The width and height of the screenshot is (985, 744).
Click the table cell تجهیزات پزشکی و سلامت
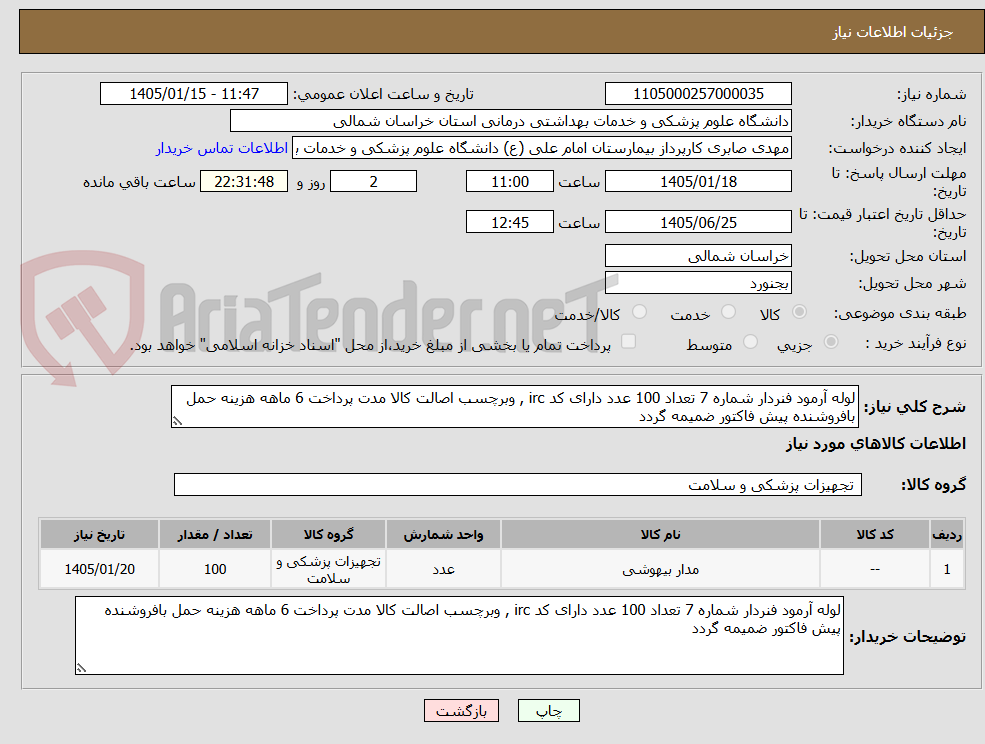pos(328,569)
